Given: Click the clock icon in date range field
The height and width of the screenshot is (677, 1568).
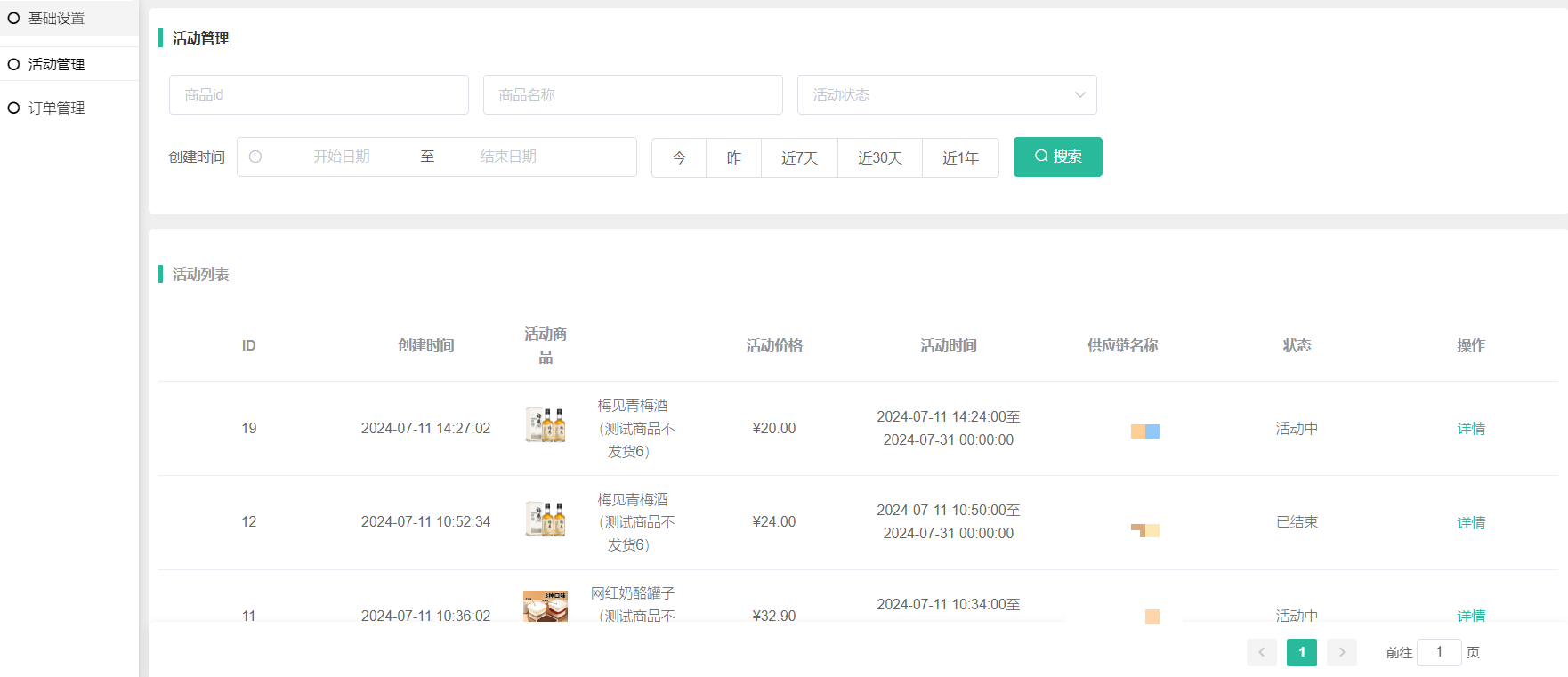Looking at the screenshot, I should pos(255,157).
